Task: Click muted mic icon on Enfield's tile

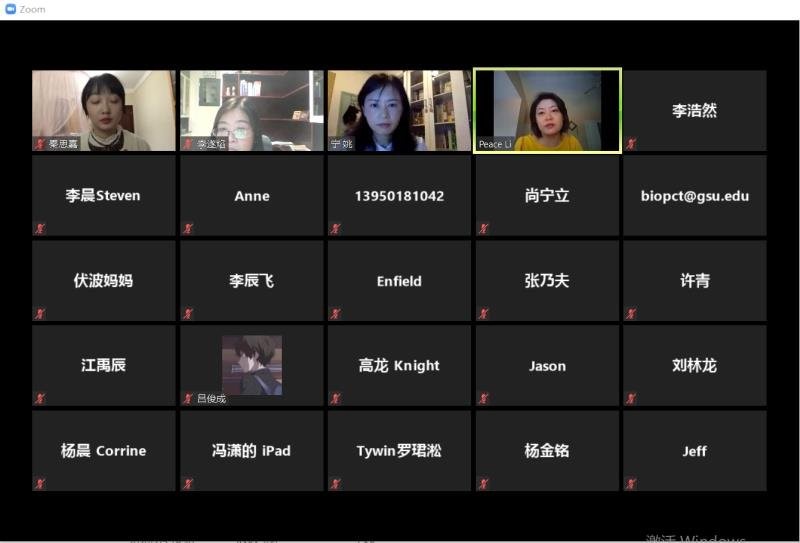Action: pyautogui.click(x=335, y=314)
